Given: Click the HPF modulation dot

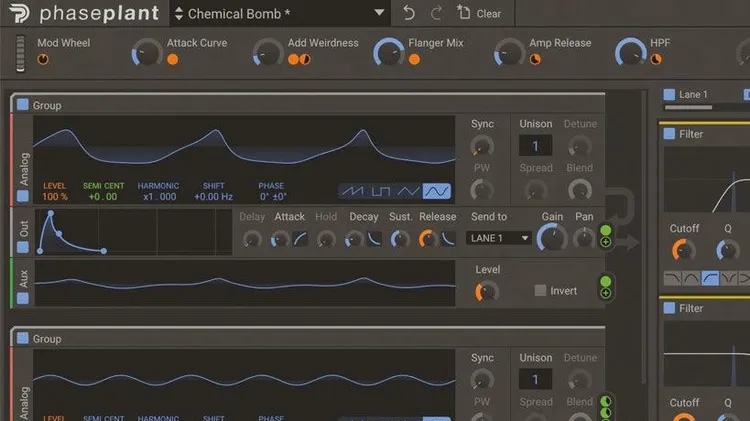Looking at the screenshot, I should tap(656, 59).
